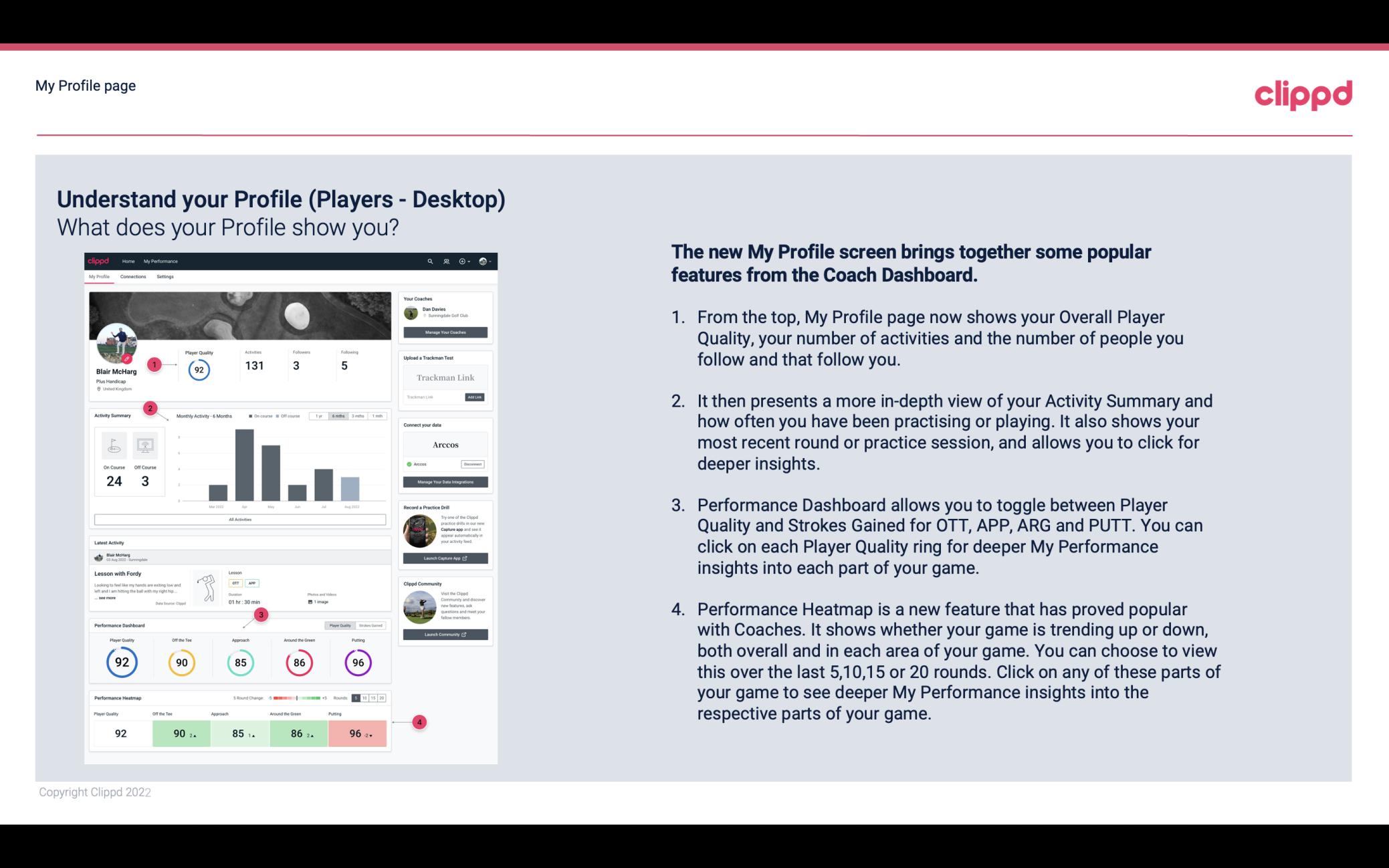Click the Putting performance ring icon
Screen dimensions: 1389x868
coord(358,661)
